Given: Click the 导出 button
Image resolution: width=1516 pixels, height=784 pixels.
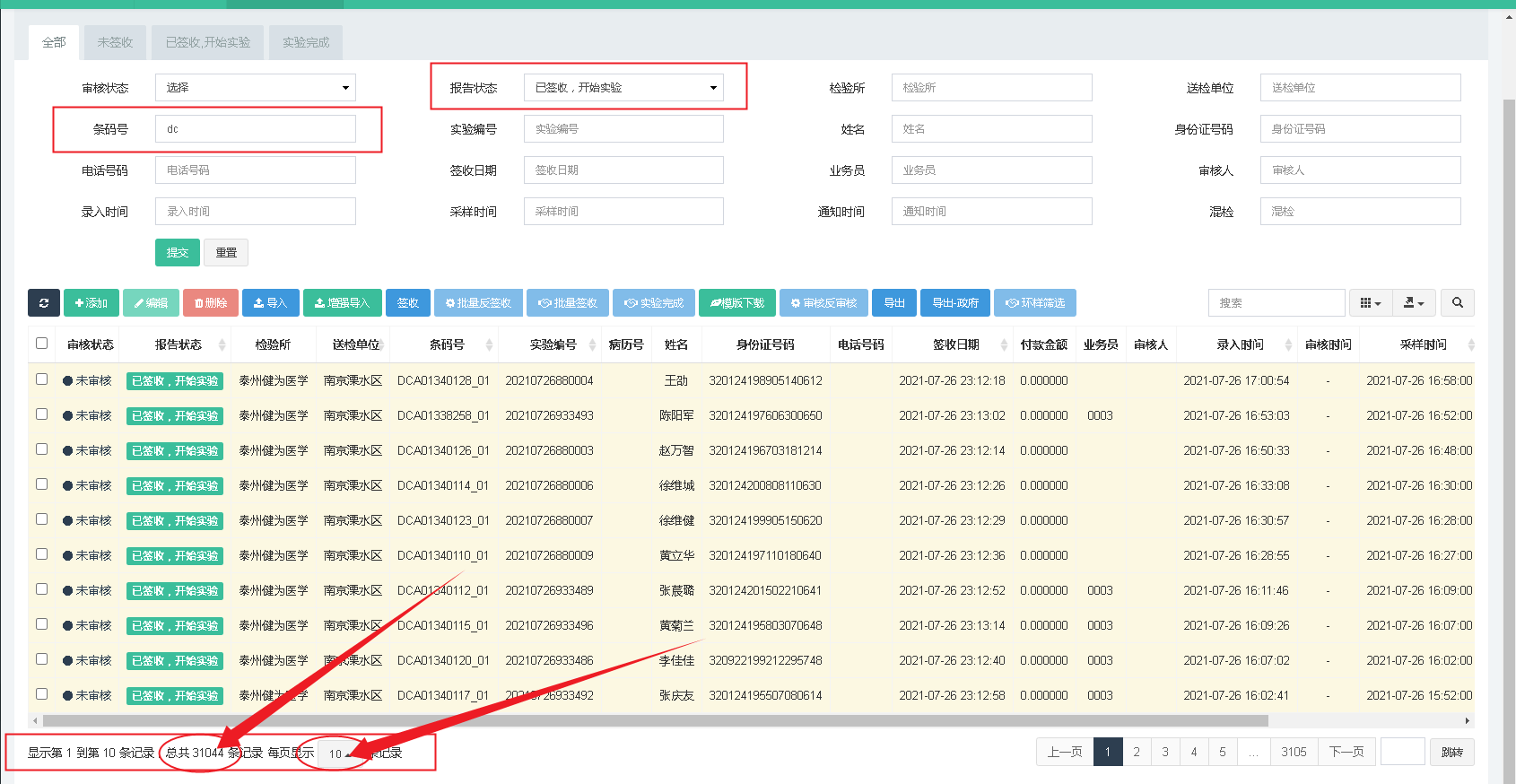Looking at the screenshot, I should [x=894, y=303].
